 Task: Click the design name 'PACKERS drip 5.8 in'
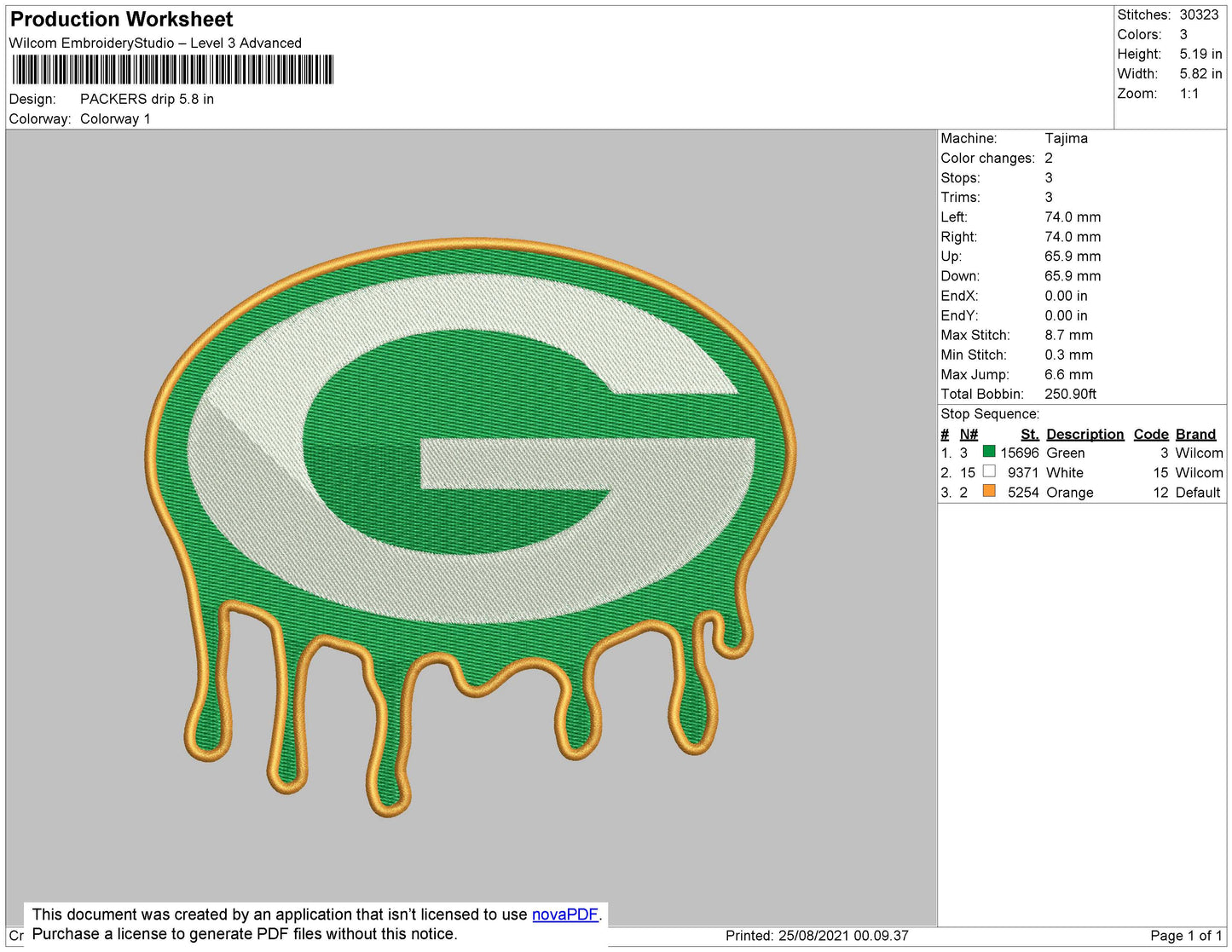[147, 100]
